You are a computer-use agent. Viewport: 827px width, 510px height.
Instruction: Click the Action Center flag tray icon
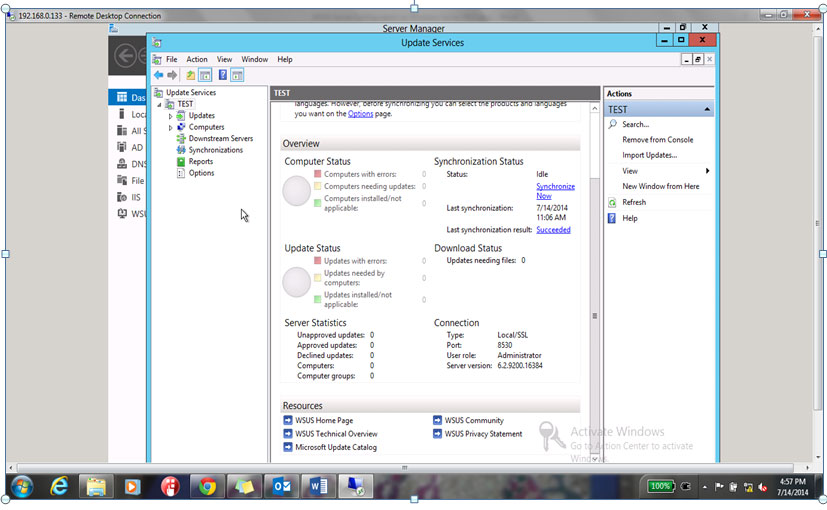718,487
